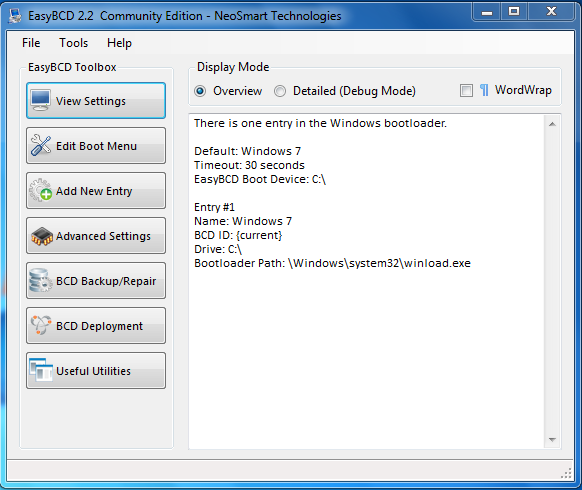Viewport: 582px width, 490px height.
Task: Click the "Entry #1" line
Action: coord(214,207)
